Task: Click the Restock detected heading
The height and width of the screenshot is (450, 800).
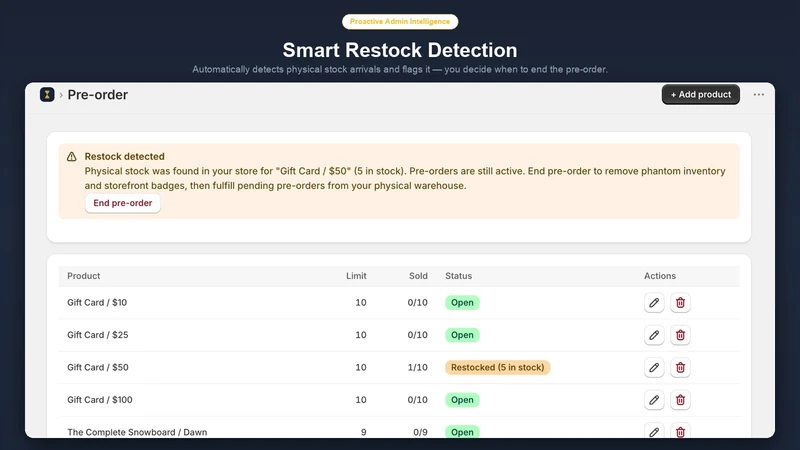Action: point(124,157)
